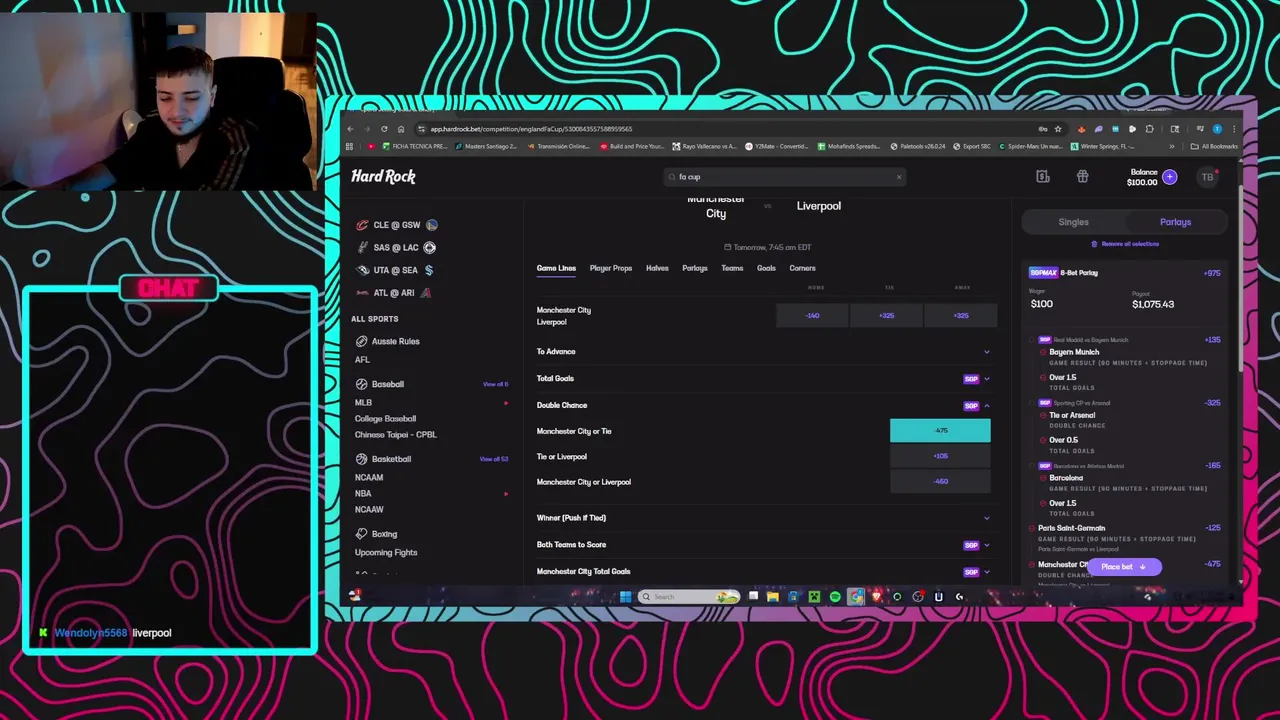Collapse the Double Chance market
This screenshot has width=1280, height=720.
click(986, 406)
